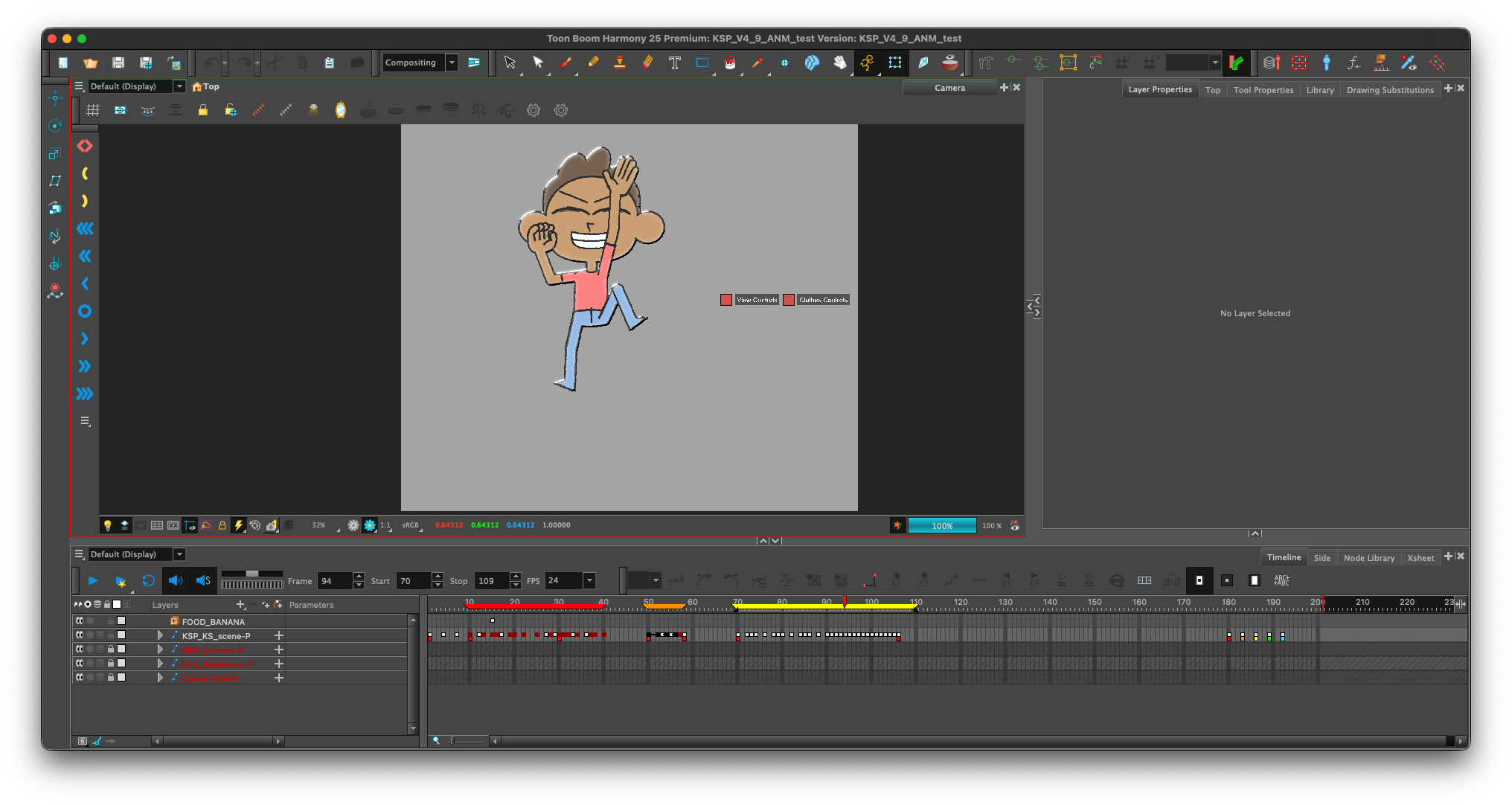The image size is (1512, 805).
Task: Lock the KSP_KS_scene-P layer
Action: point(111,635)
